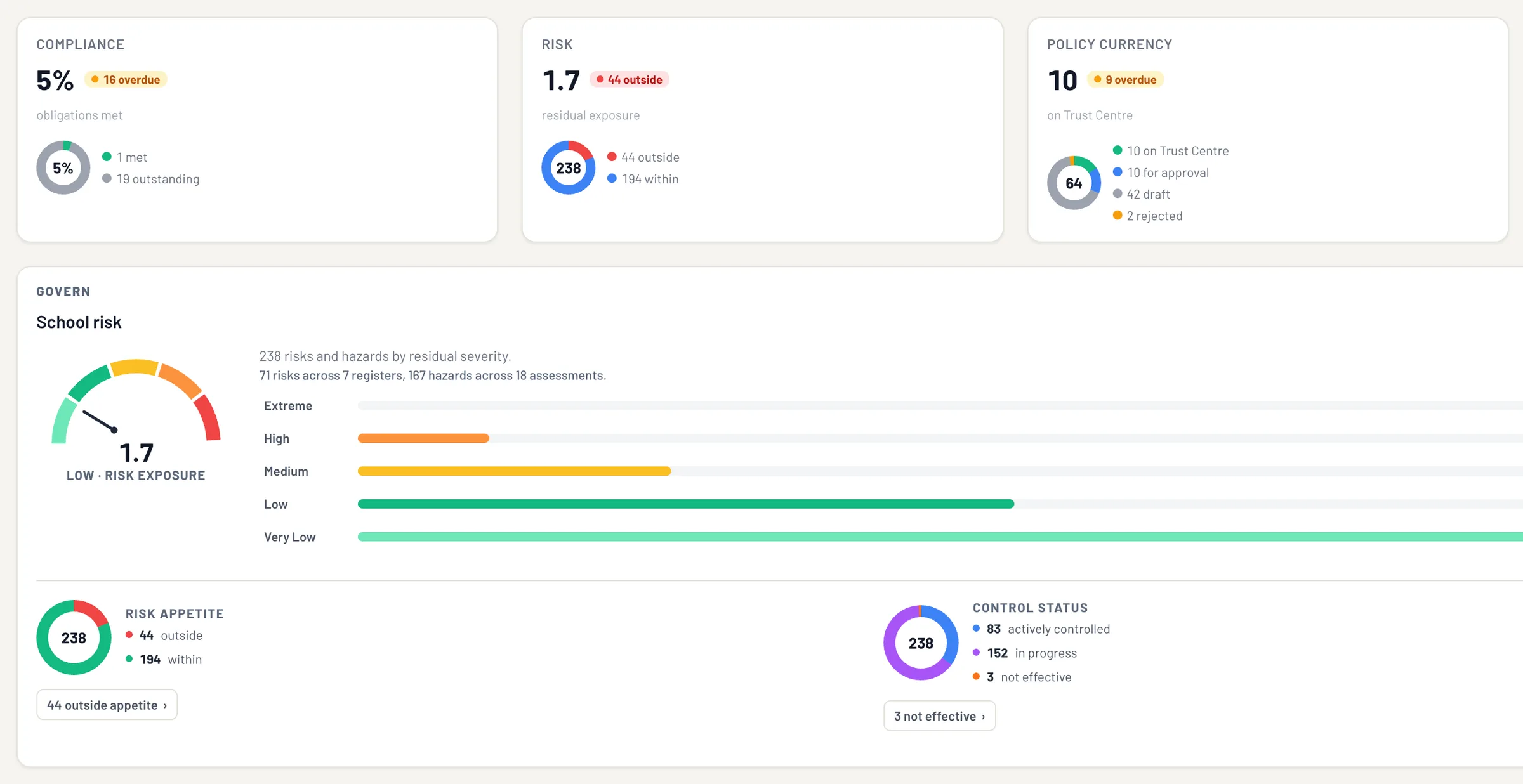Click the green Low severity bar
The image size is (1523, 784).
click(x=686, y=504)
